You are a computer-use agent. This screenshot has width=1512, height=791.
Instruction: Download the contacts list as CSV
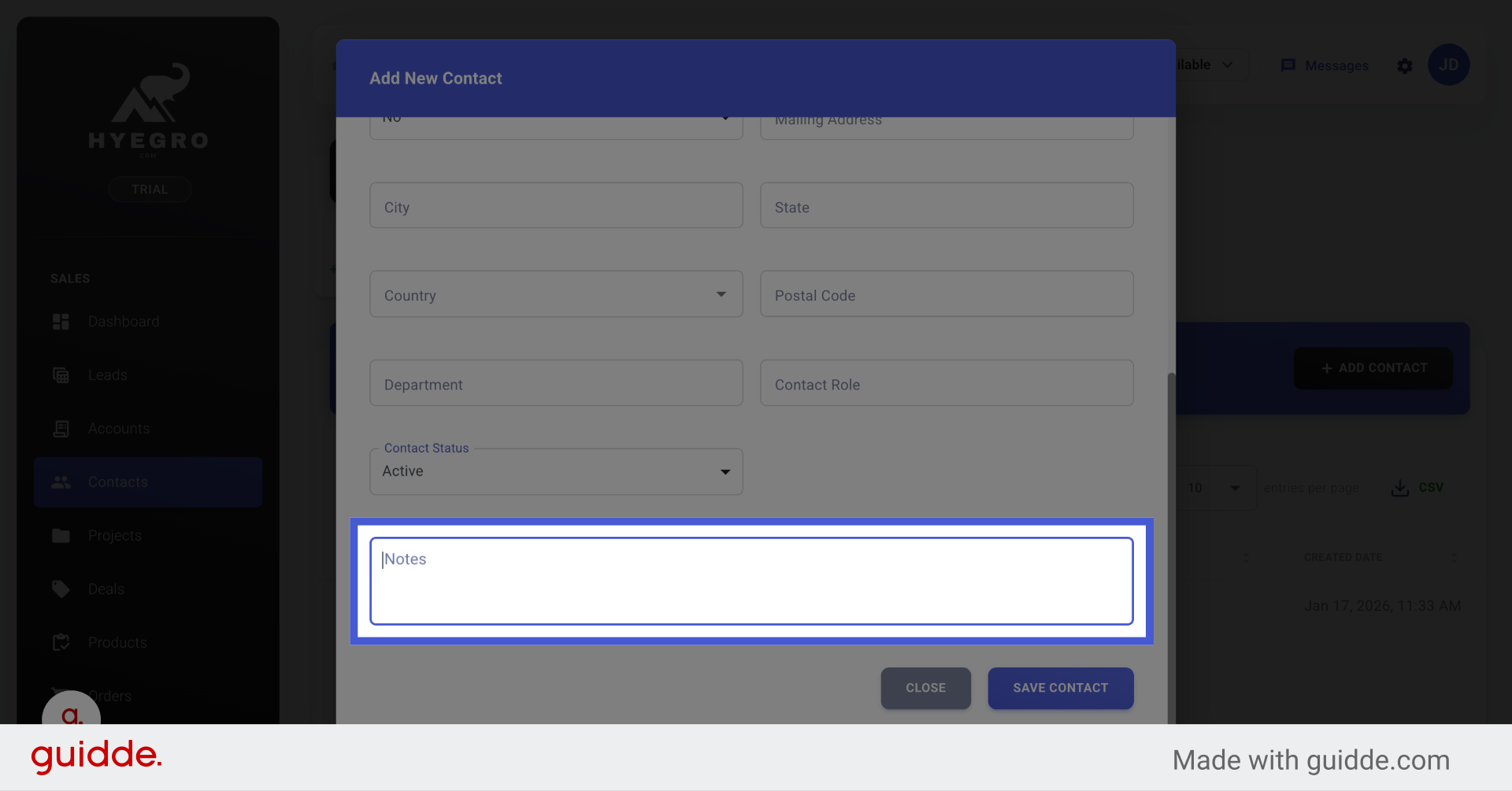(1417, 487)
